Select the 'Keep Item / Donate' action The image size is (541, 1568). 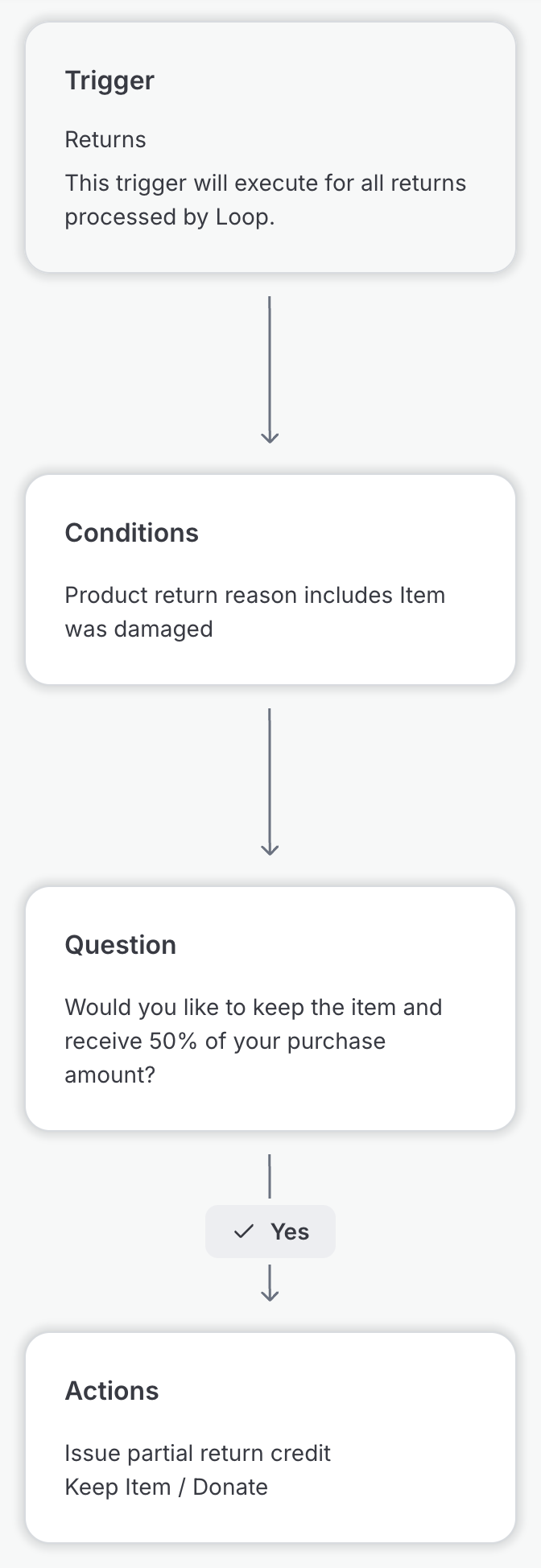coord(166,1487)
